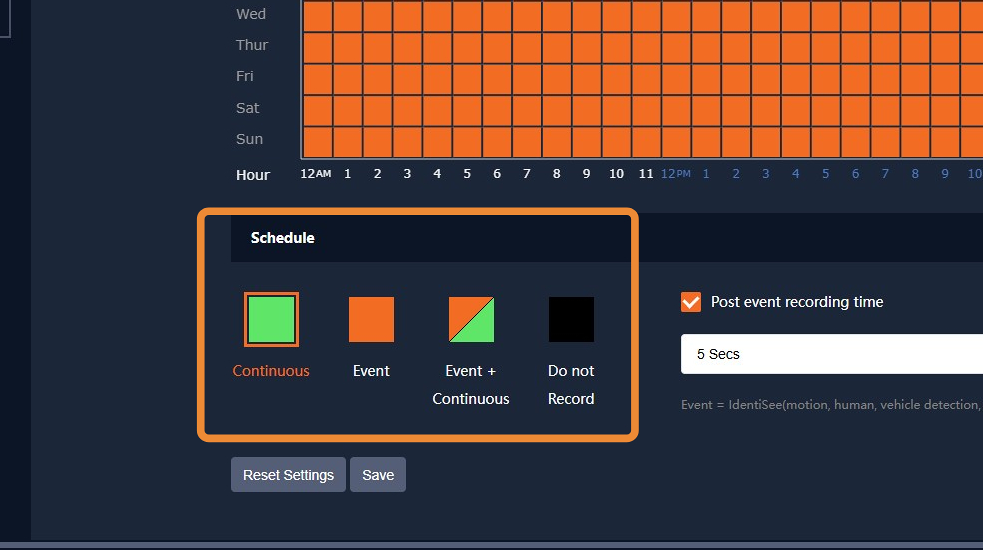Click the Sat schedule cell at 3 PM
This screenshot has width=983, height=550.
pyautogui.click(x=766, y=110)
